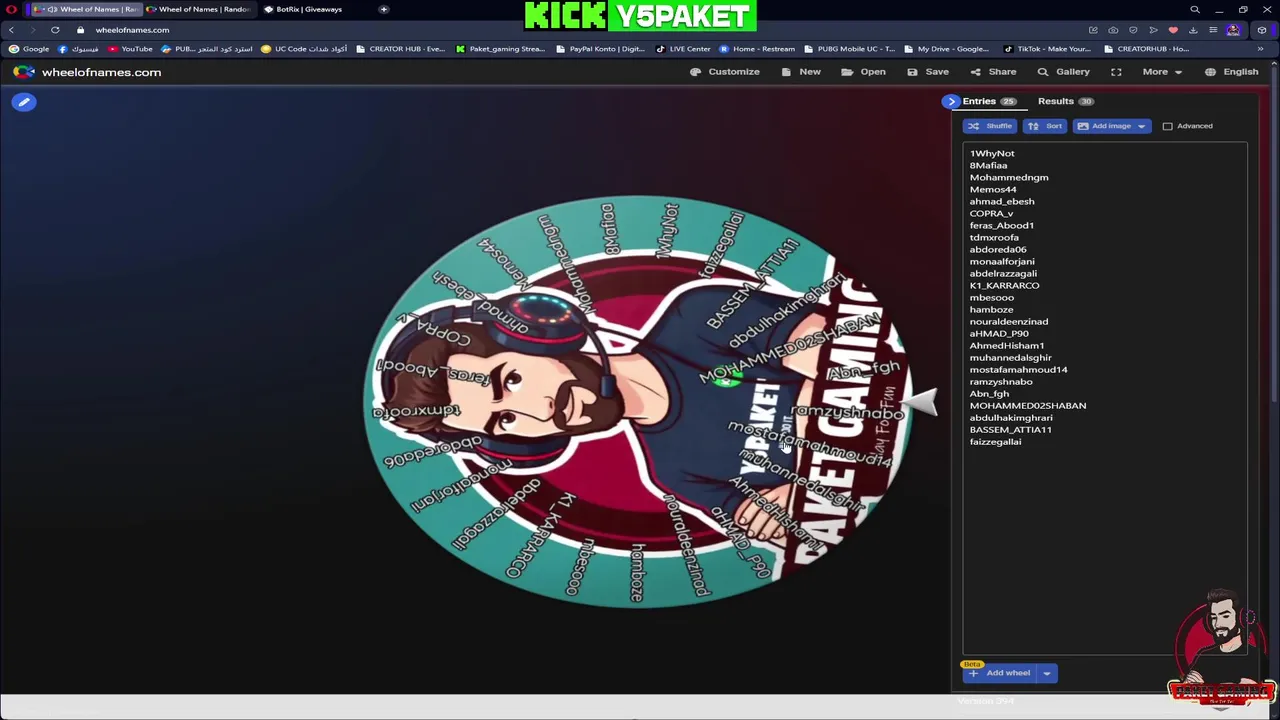
Task: Open a new browser tab
Action: [383, 9]
